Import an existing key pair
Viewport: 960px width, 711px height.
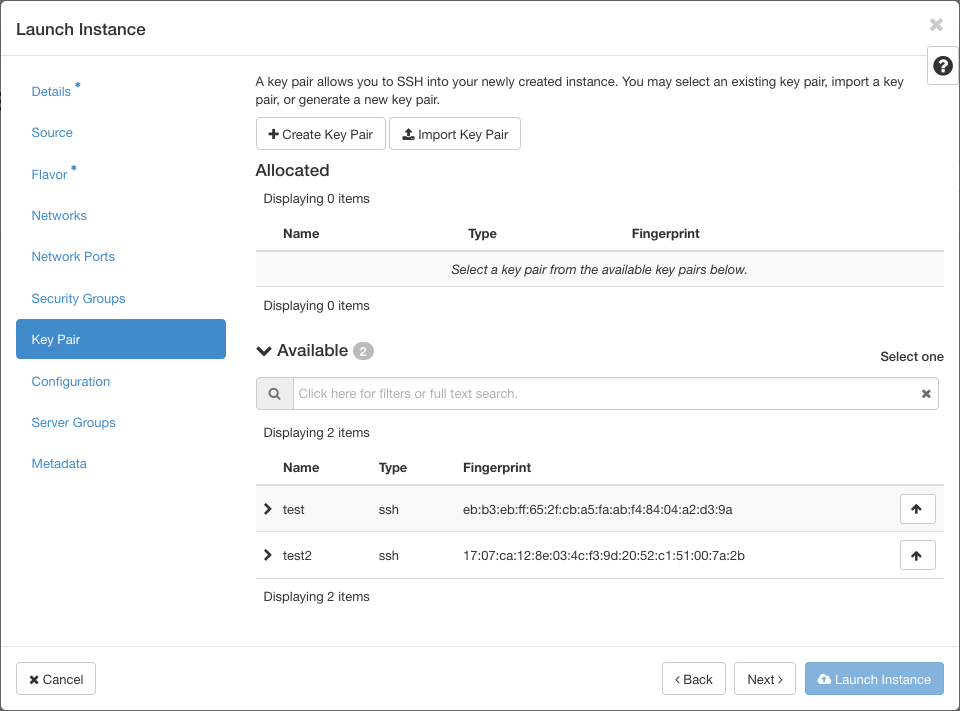455,133
